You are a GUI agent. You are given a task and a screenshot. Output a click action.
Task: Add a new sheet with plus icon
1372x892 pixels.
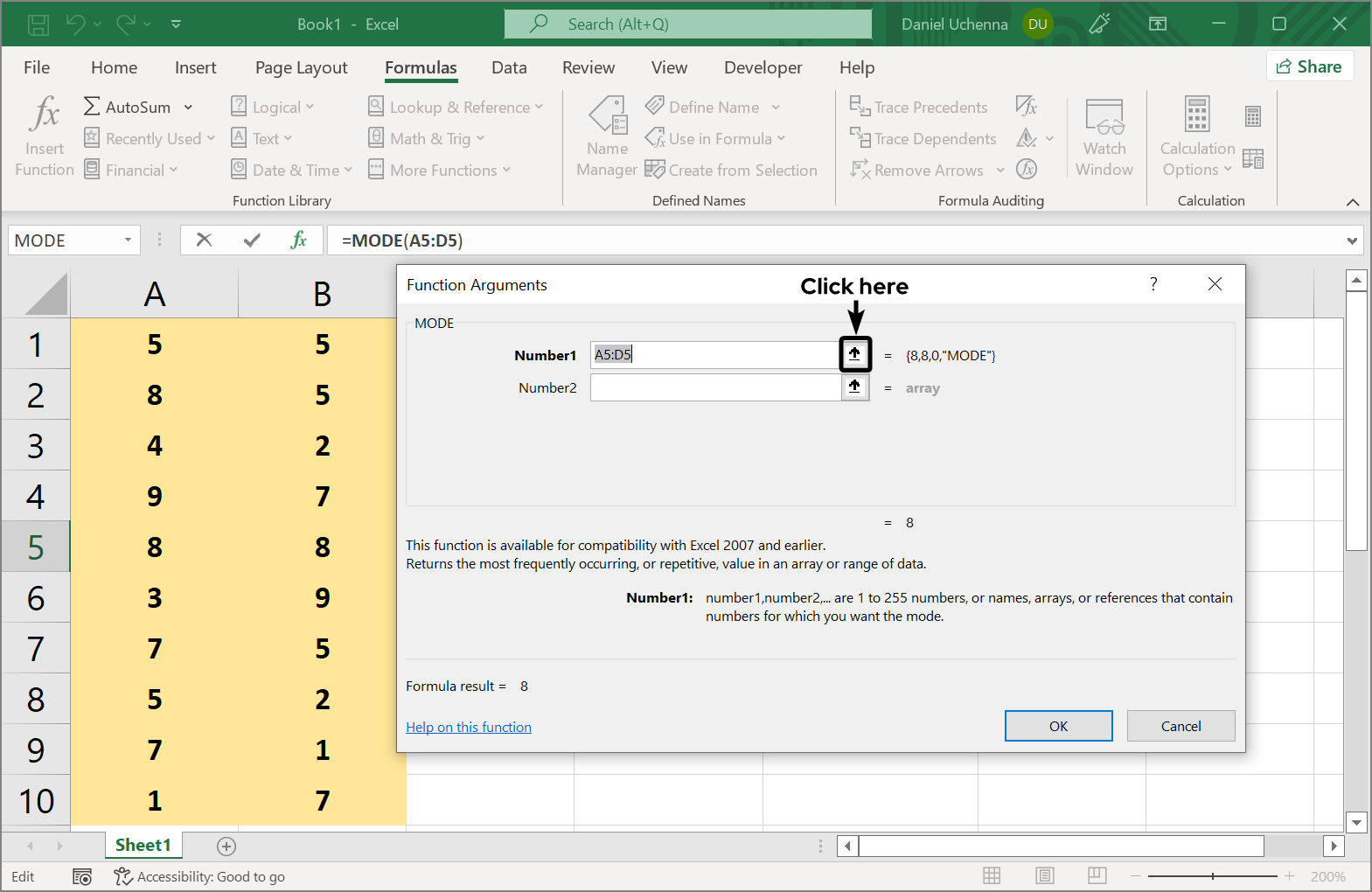226,846
